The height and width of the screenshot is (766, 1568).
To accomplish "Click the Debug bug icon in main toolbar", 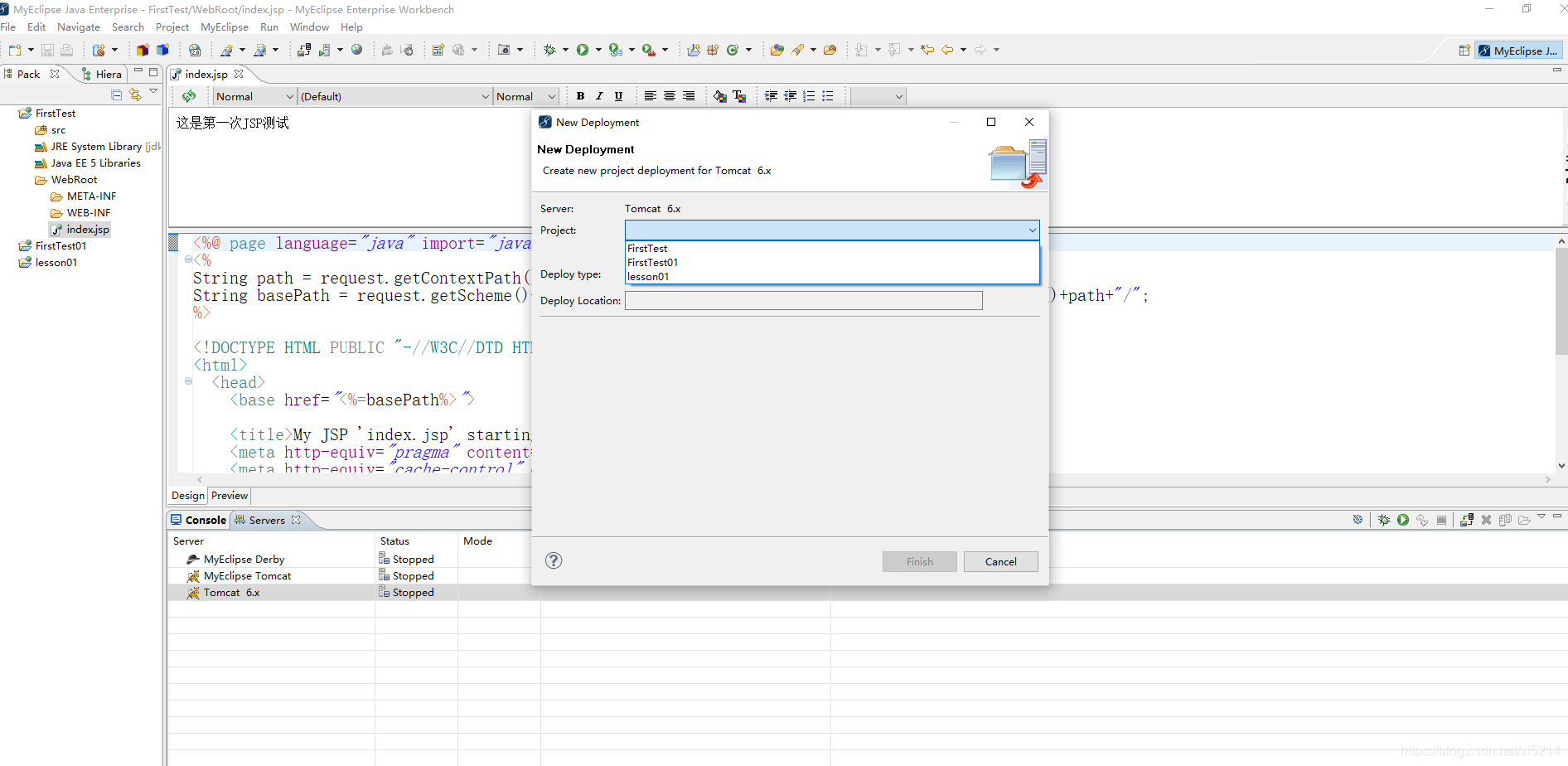I will click(x=549, y=50).
